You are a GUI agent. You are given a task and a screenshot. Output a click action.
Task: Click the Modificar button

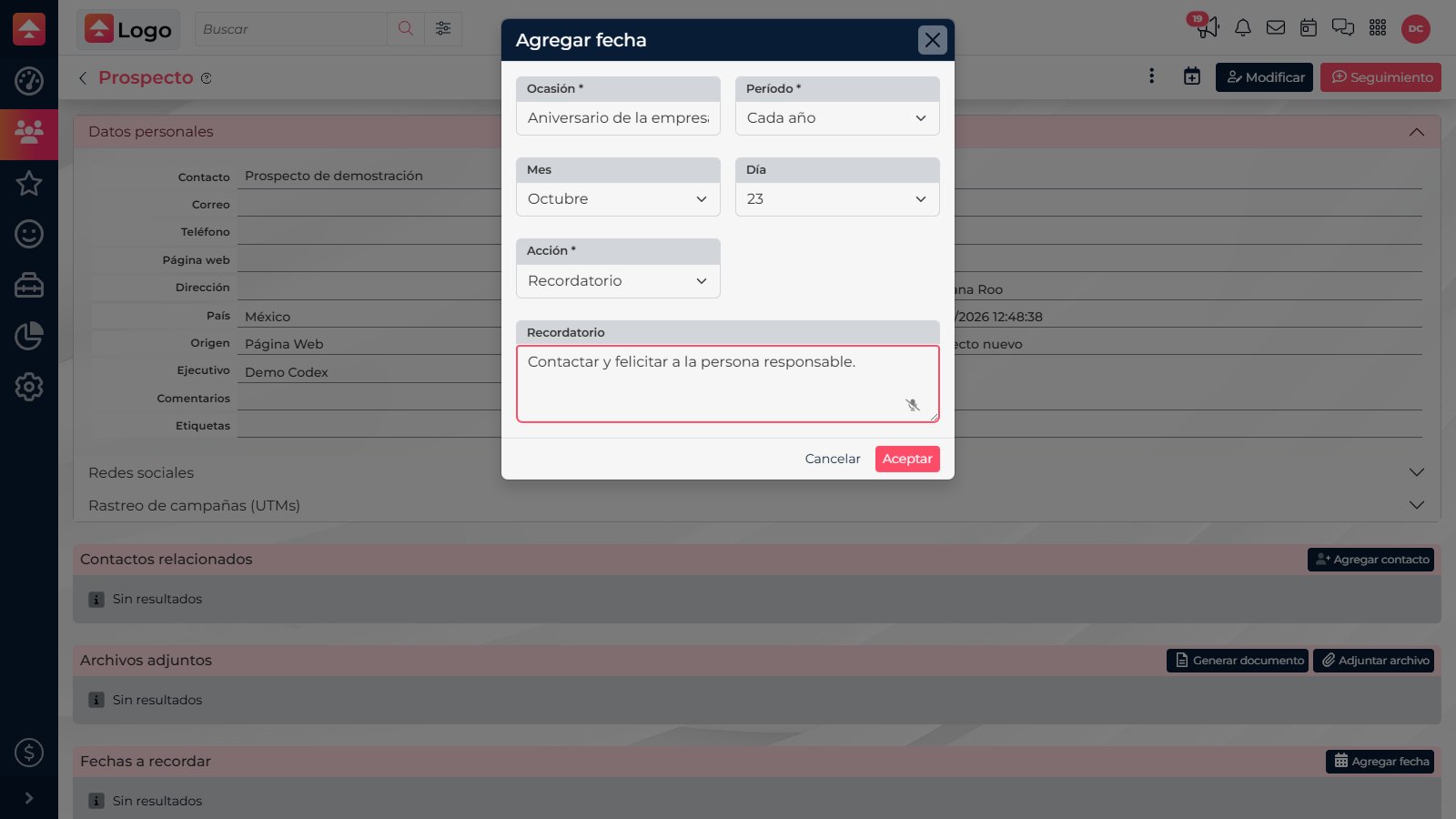coord(1264,77)
